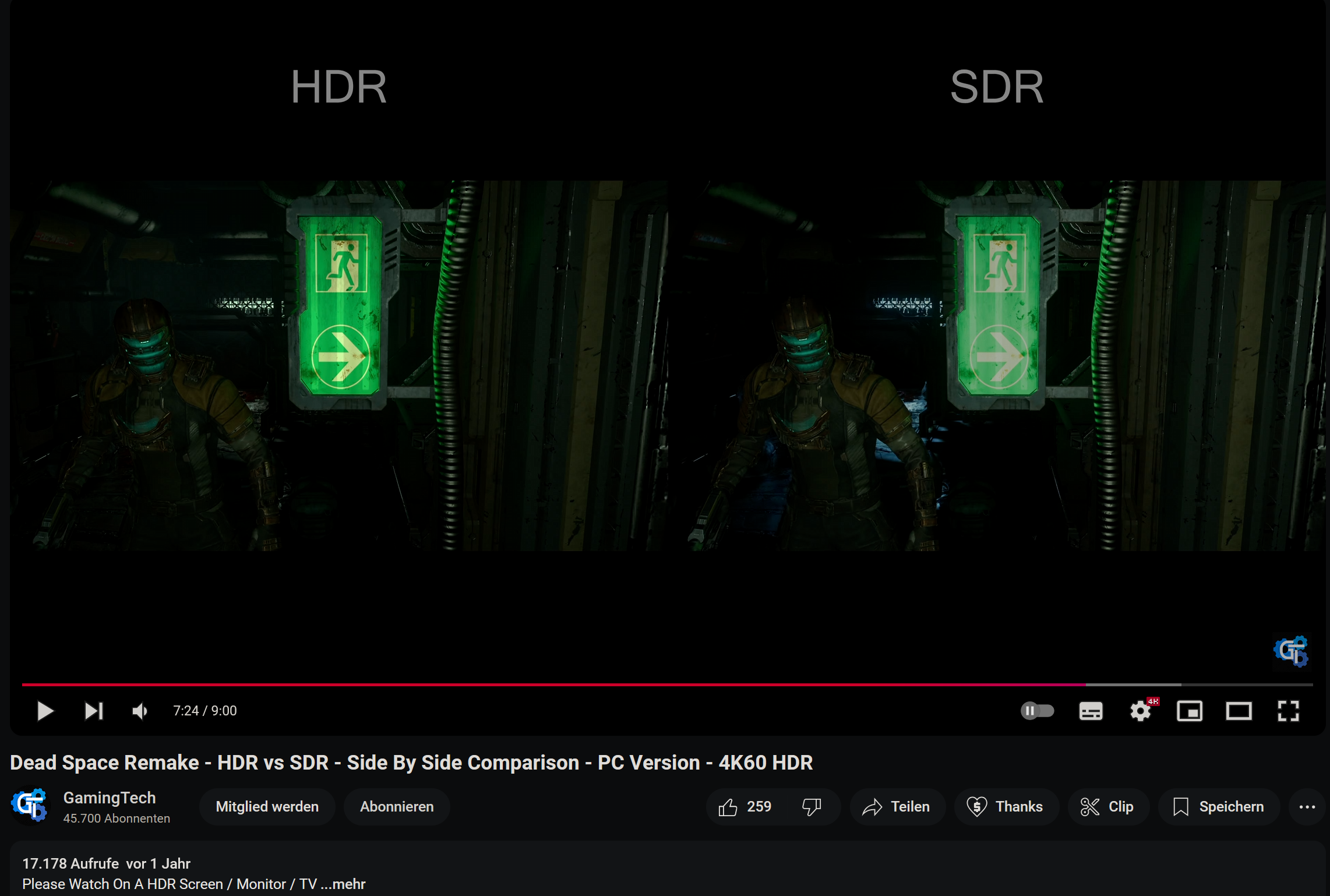Create a Clip with scissors icon
The image size is (1330, 896).
pos(1107,807)
